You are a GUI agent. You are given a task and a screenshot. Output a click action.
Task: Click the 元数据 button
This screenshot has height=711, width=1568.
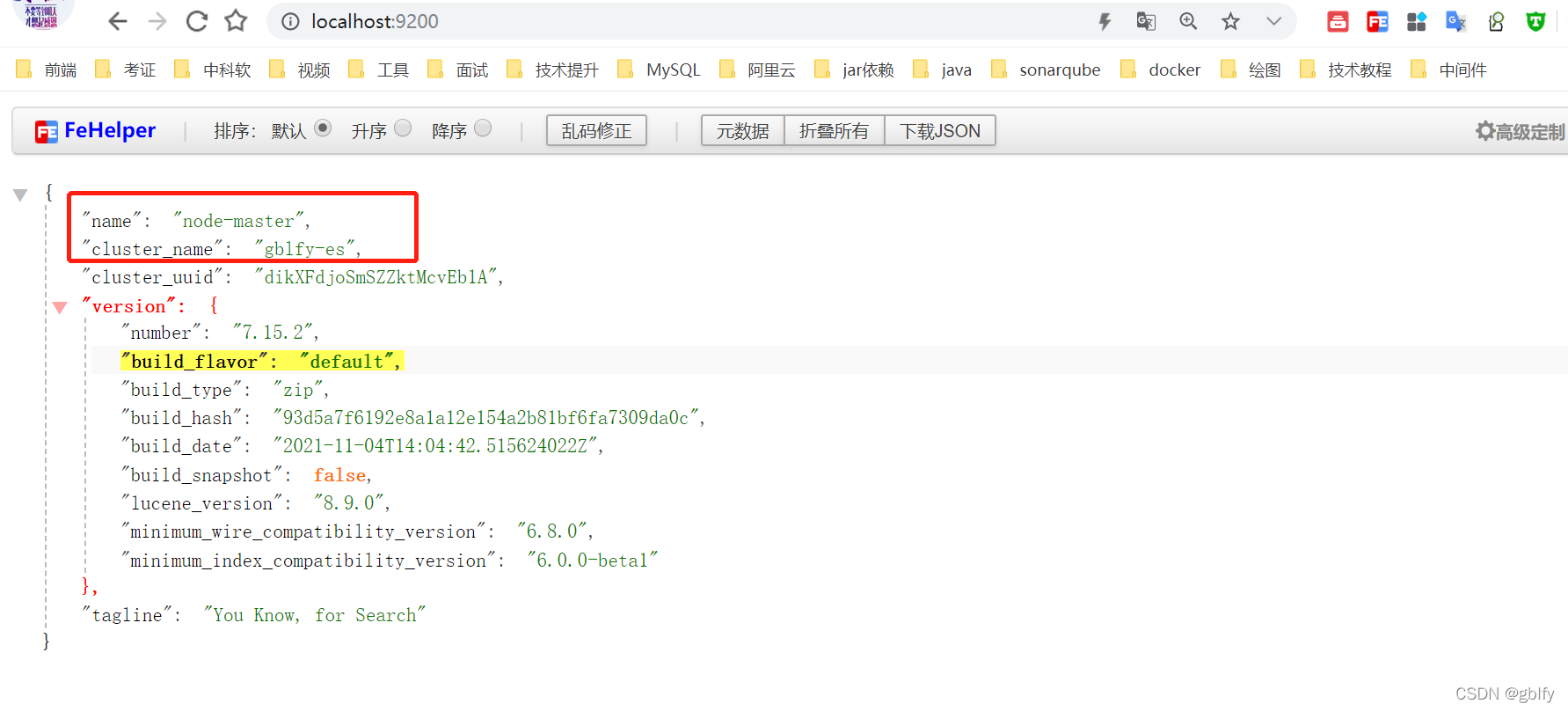point(742,130)
